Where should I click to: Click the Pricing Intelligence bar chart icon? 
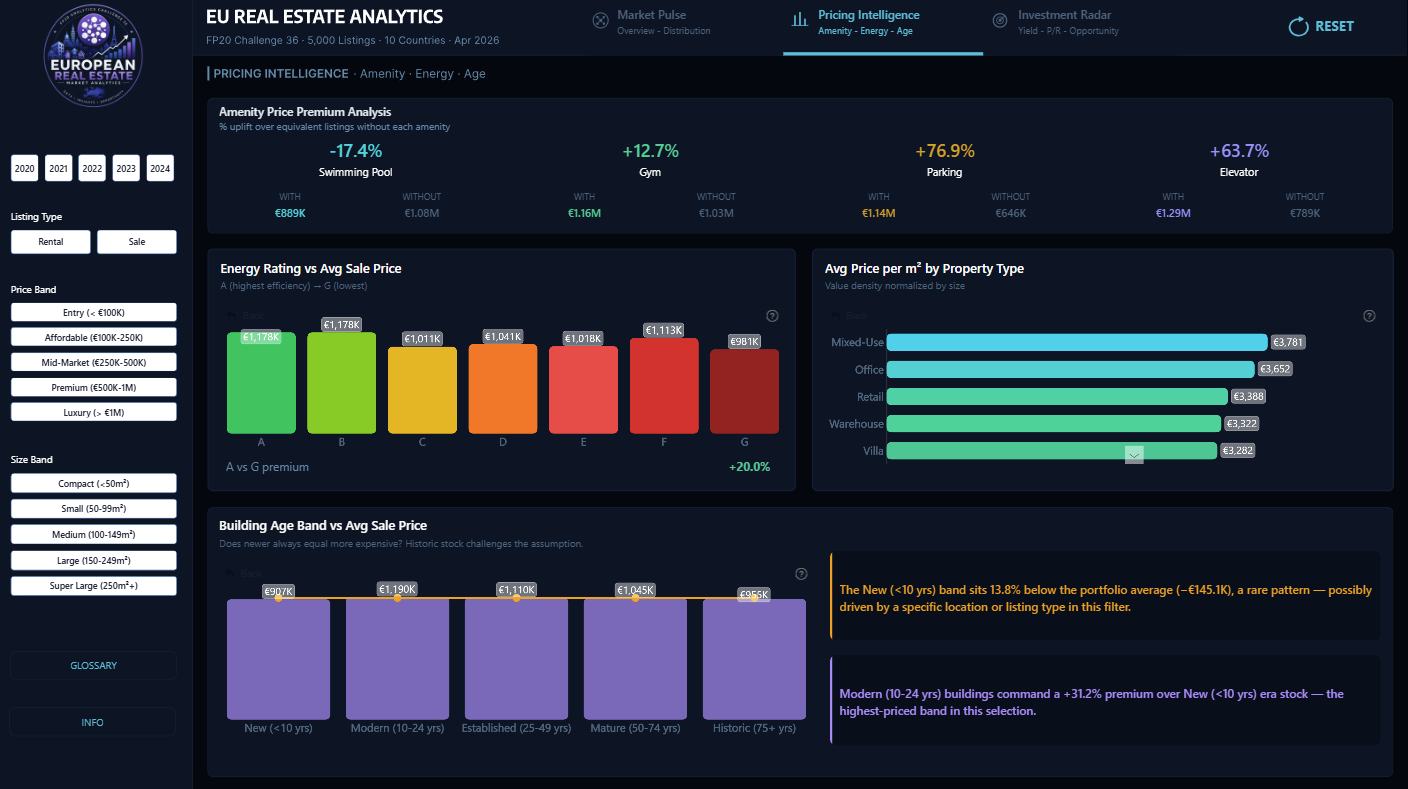tap(800, 21)
